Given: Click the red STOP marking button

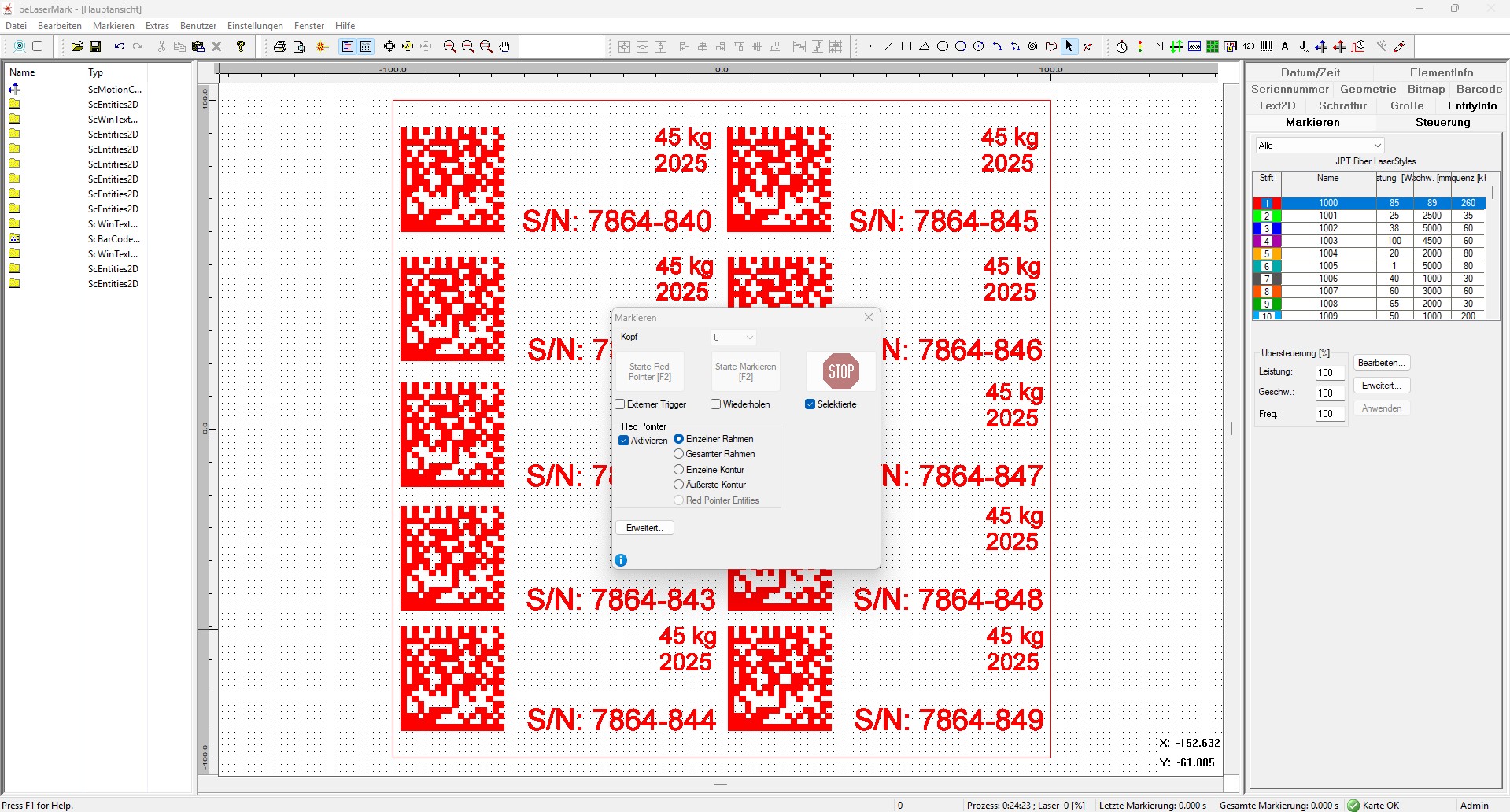Looking at the screenshot, I should [840, 371].
